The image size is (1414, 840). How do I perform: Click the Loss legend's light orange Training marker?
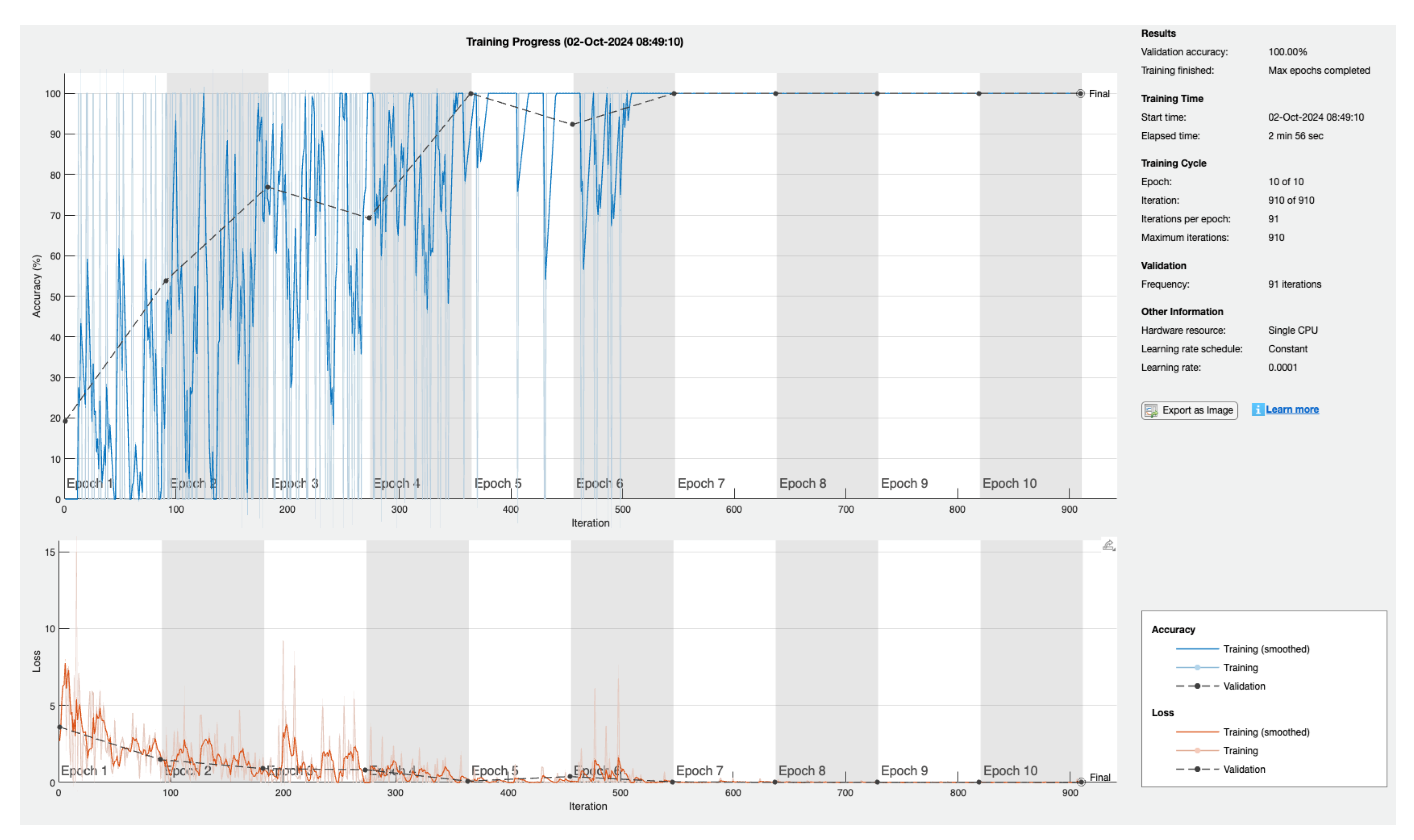point(1197,751)
